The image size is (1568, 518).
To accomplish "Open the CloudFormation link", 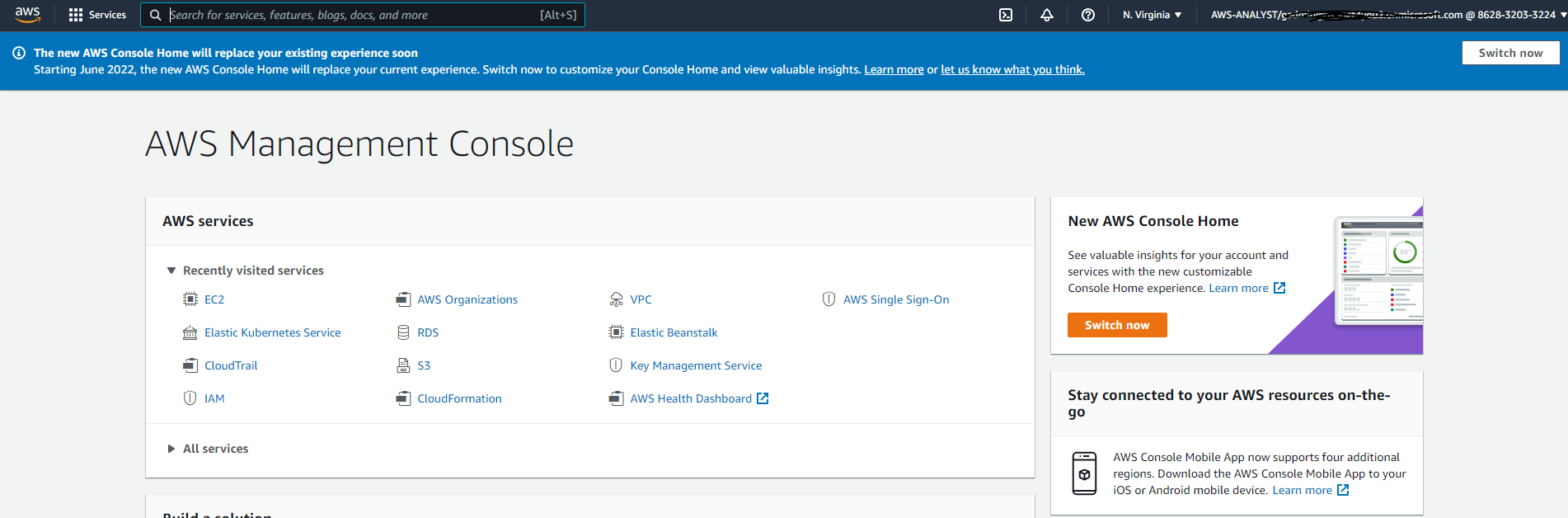I will click(459, 398).
